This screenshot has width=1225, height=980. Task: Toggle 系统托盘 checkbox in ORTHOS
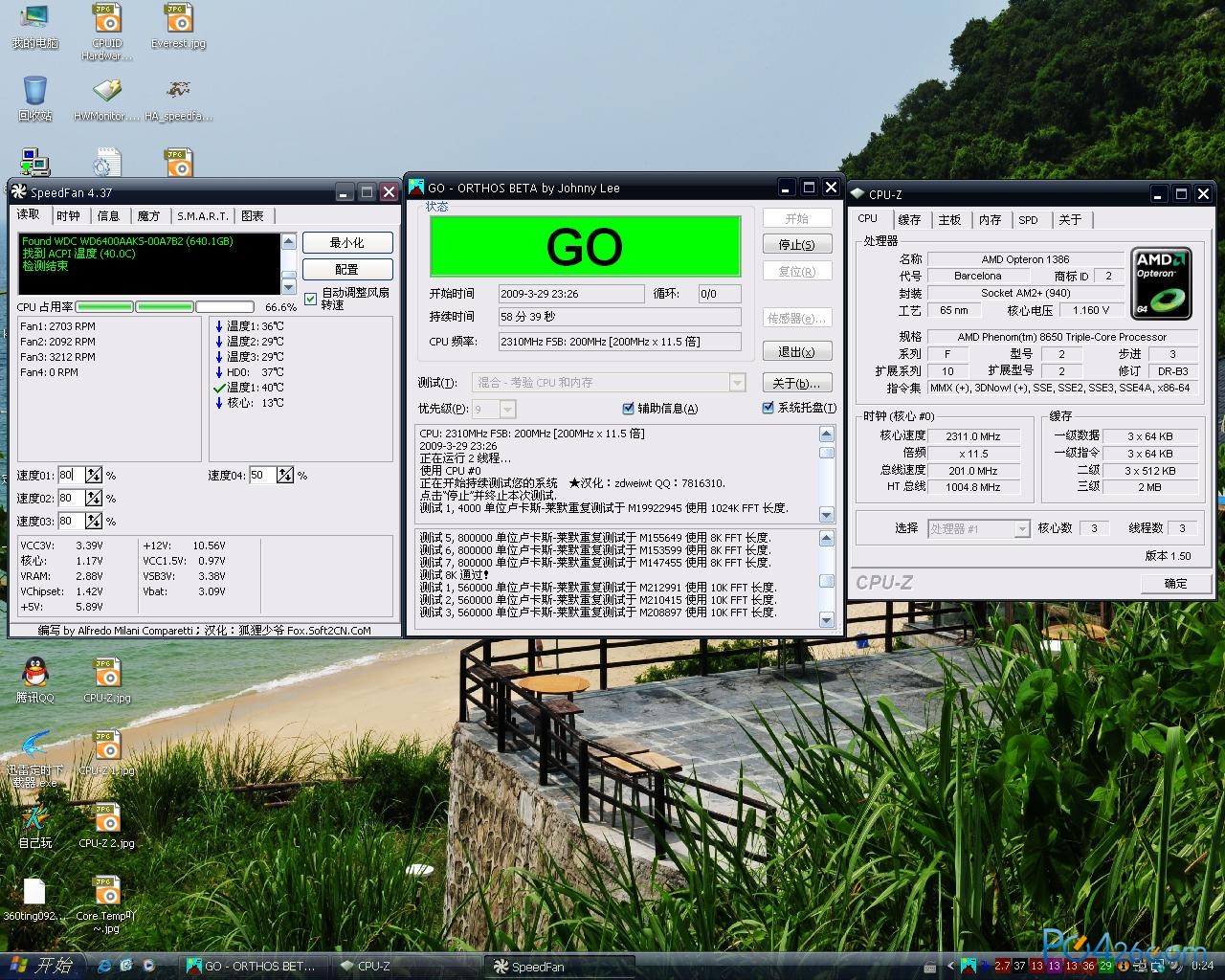click(x=768, y=408)
